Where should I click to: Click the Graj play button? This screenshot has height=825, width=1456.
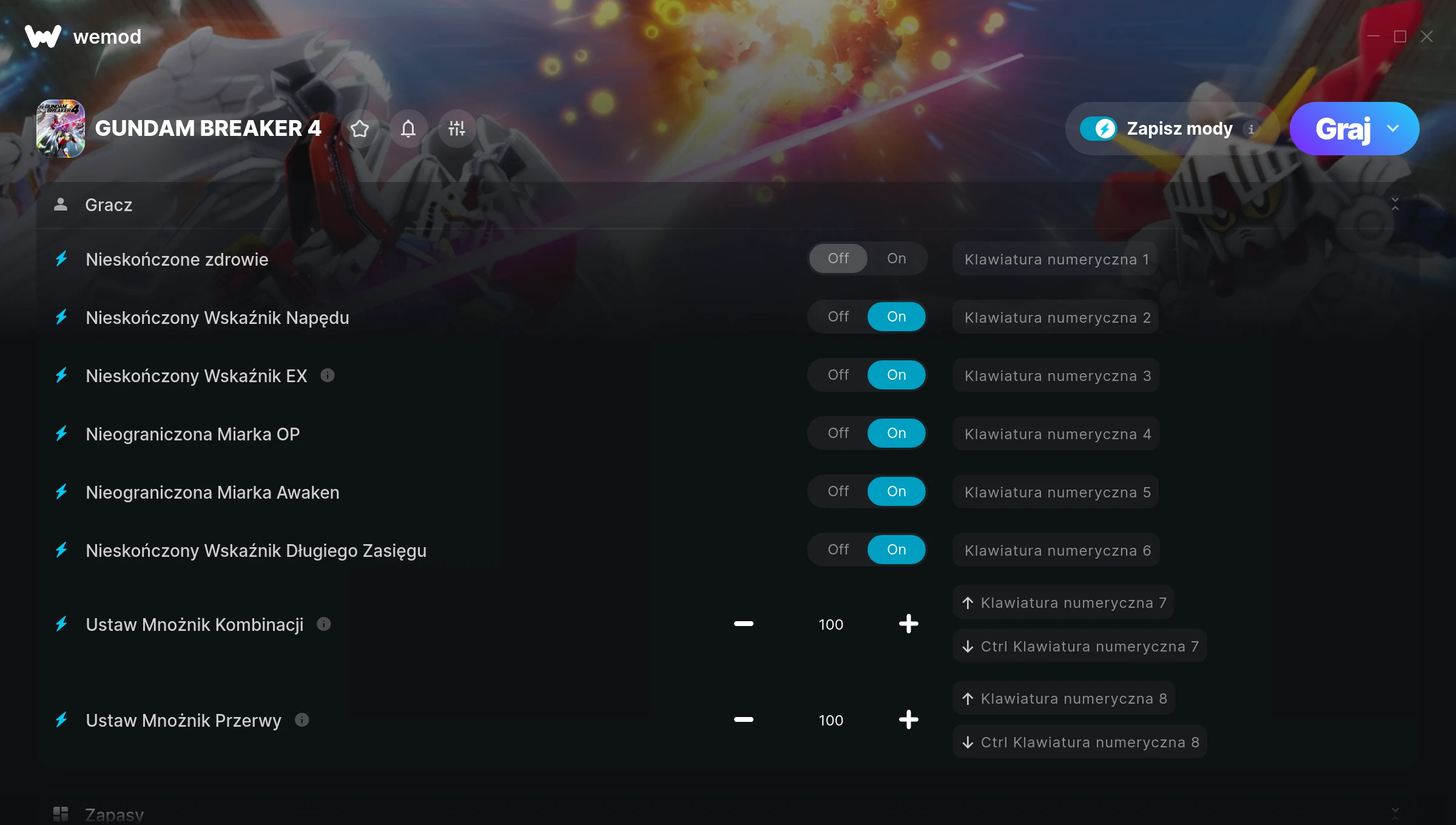point(1343,129)
